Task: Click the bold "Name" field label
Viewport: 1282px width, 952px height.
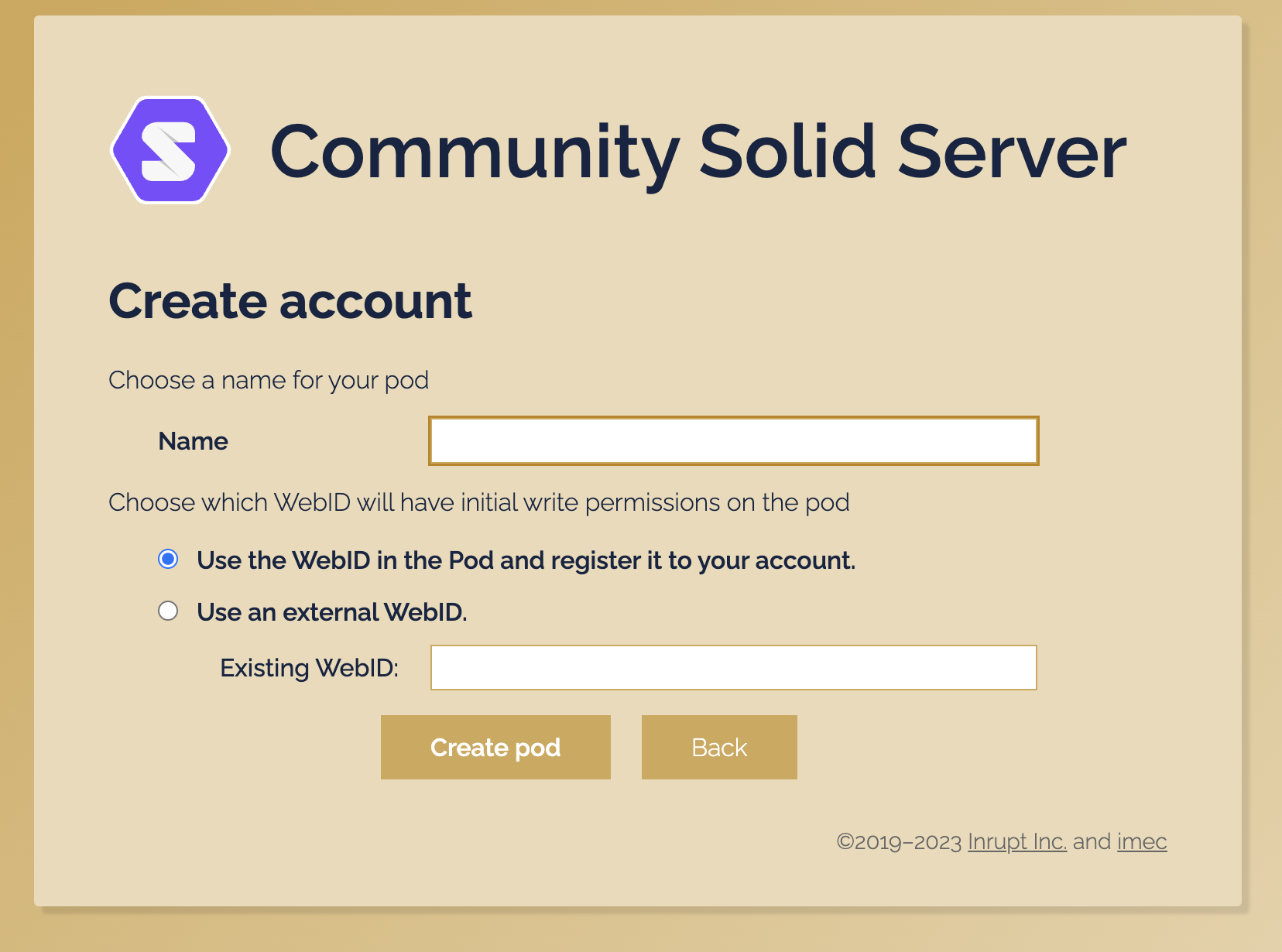Action: click(193, 441)
